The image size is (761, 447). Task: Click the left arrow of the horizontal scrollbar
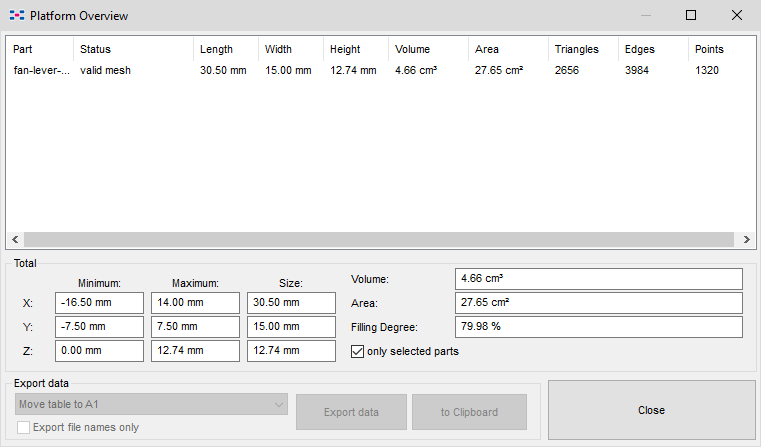coord(15,239)
